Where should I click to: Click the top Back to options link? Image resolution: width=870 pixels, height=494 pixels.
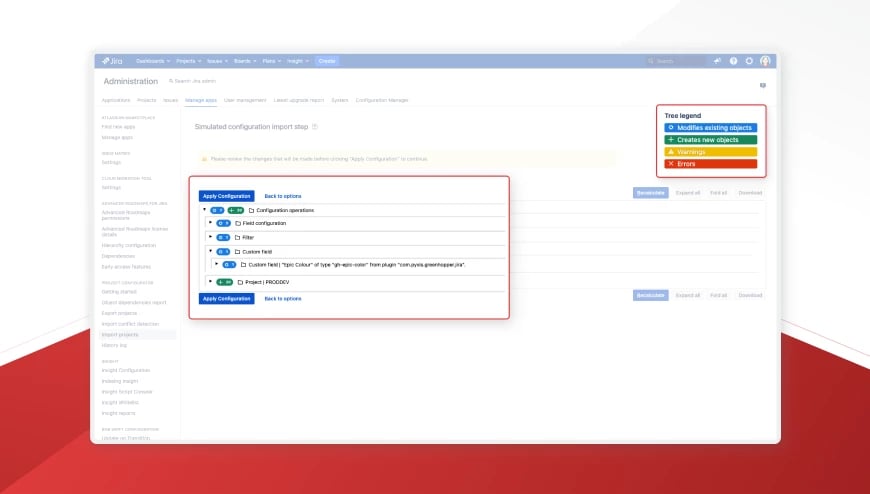pos(283,196)
